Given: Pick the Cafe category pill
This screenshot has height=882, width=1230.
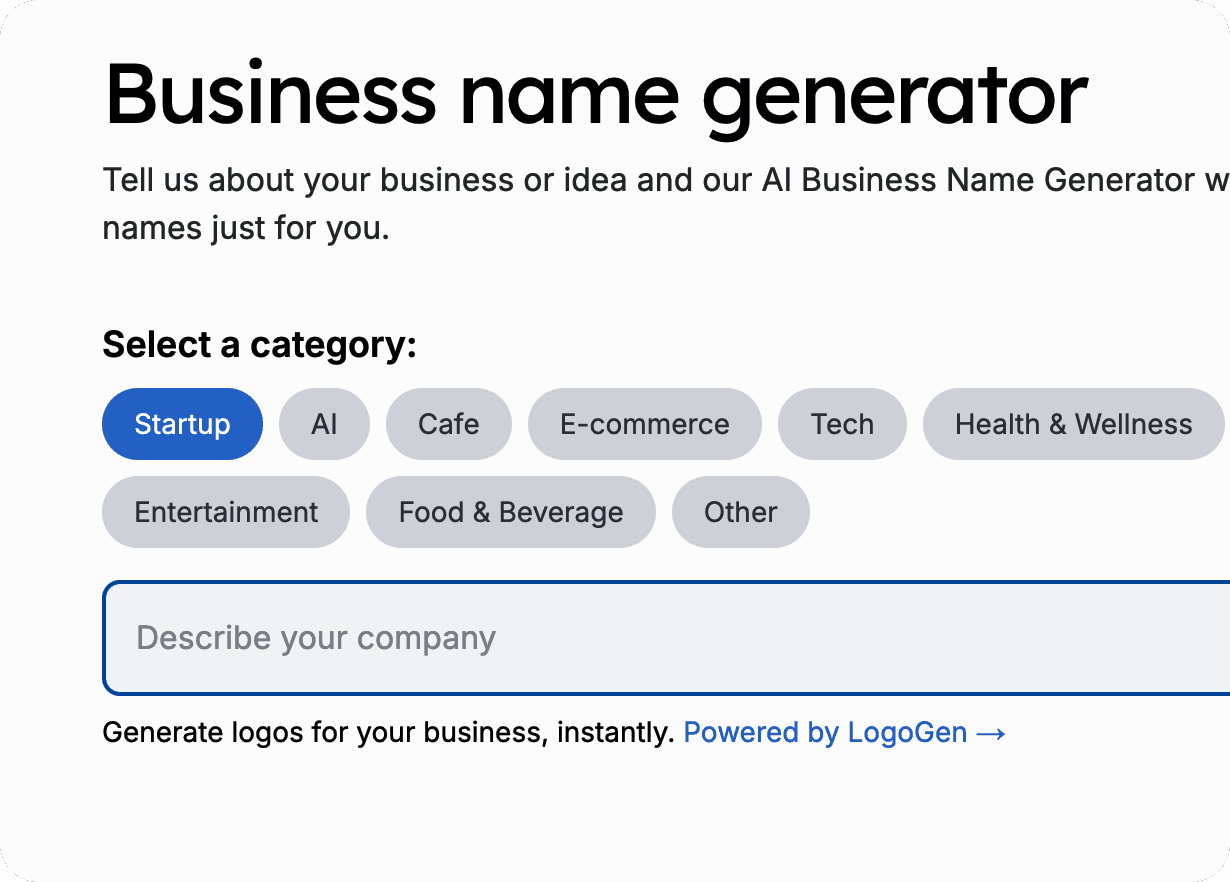Looking at the screenshot, I should [x=448, y=424].
